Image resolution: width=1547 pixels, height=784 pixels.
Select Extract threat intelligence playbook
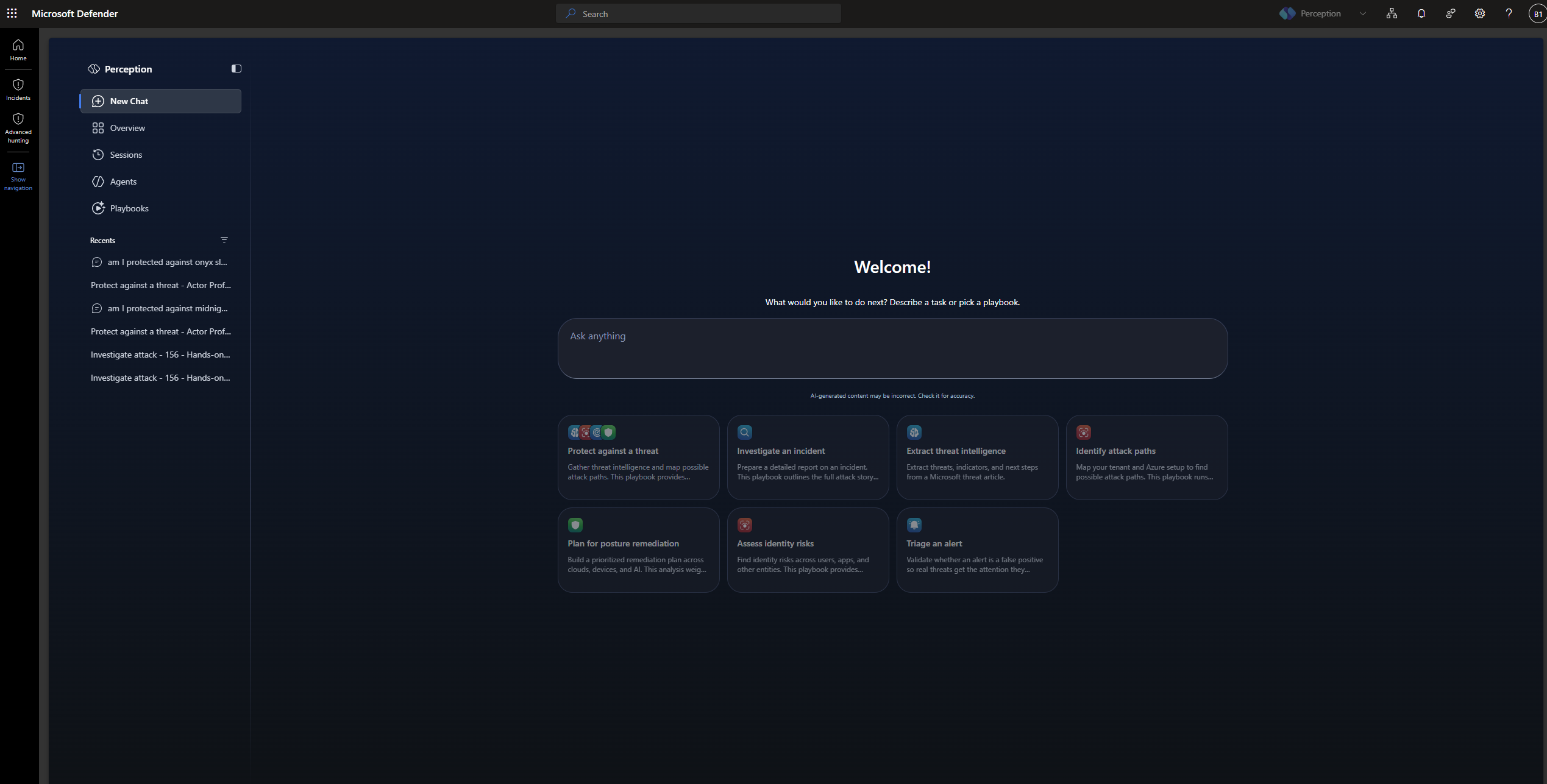pyautogui.click(x=977, y=457)
